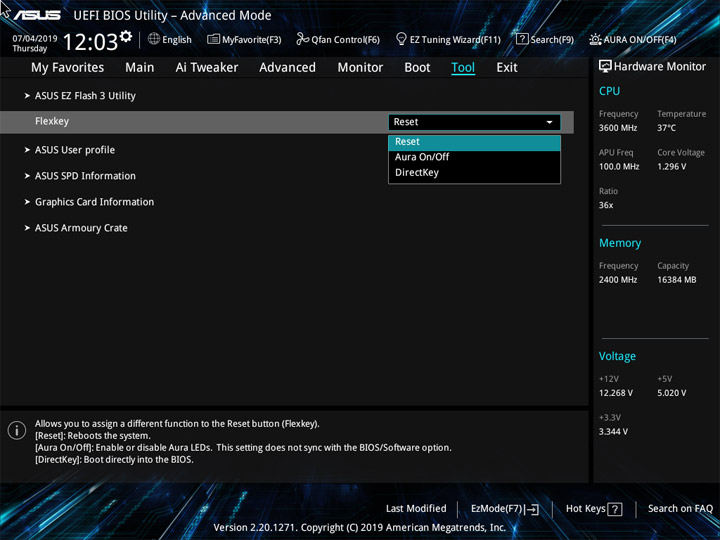Click the 07/04/2019 date
This screenshot has height=540, width=720.
[34, 39]
